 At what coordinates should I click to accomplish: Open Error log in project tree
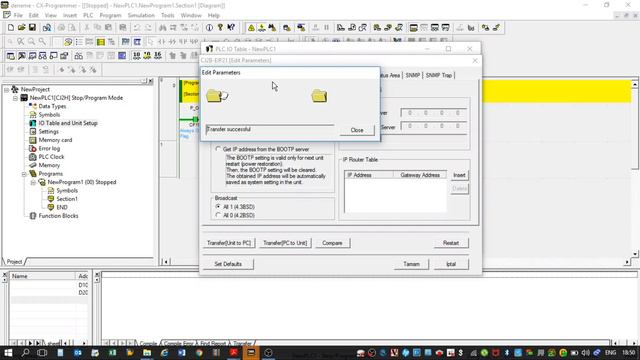coord(49,149)
